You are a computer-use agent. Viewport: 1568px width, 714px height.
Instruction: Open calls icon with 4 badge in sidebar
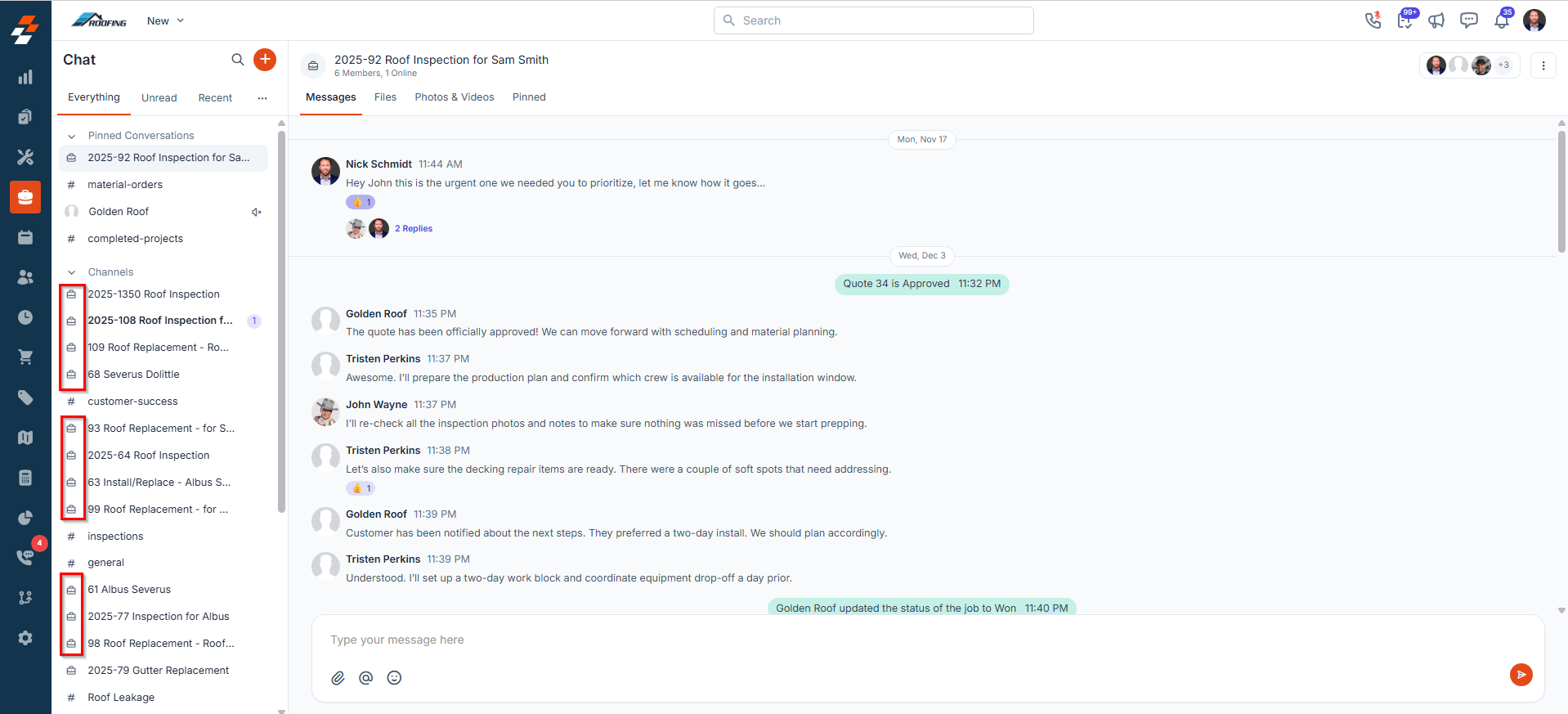(25, 557)
